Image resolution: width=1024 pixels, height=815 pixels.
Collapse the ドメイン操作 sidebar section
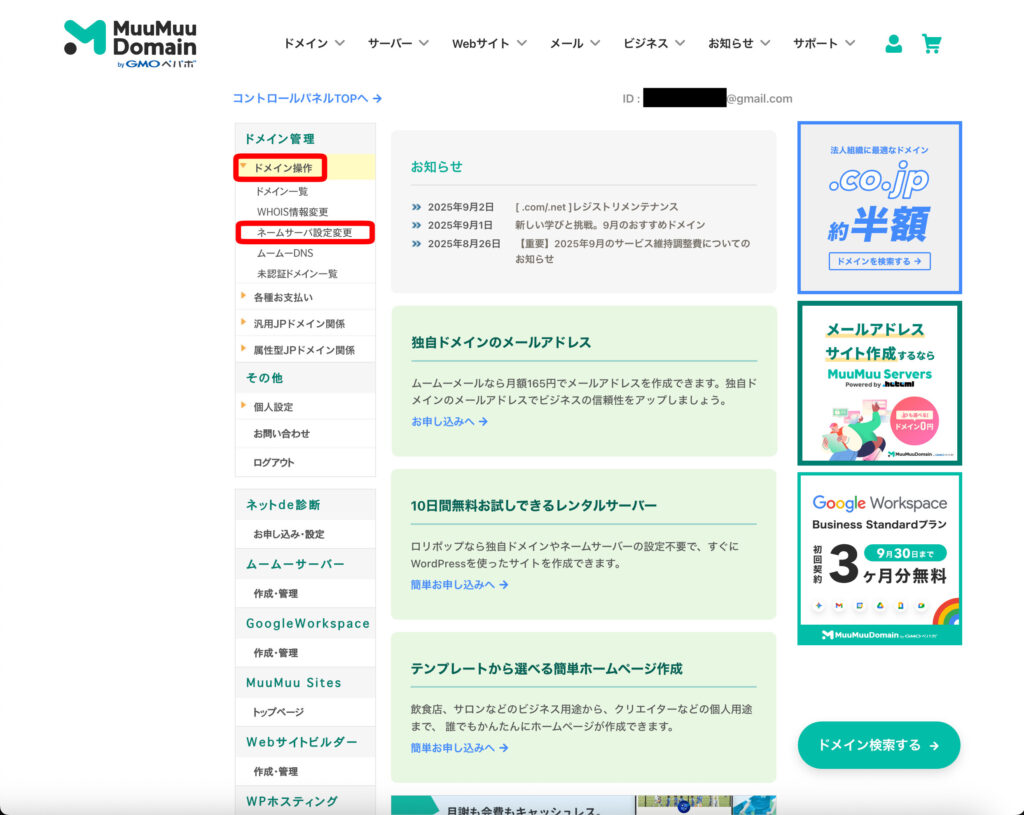point(281,168)
